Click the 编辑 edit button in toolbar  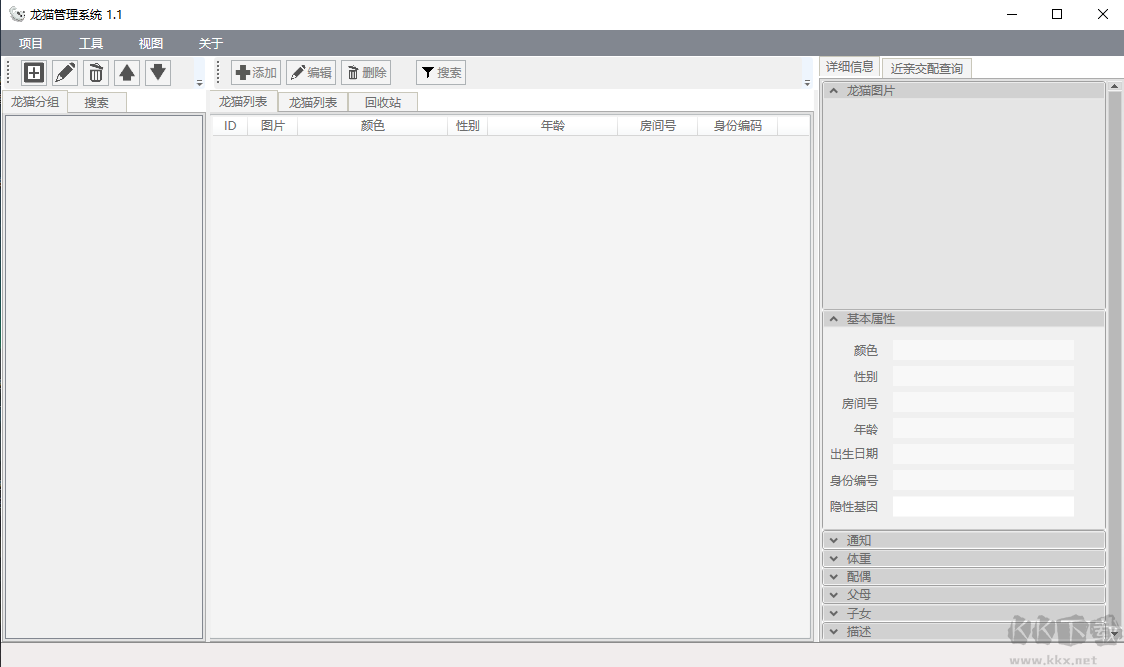tap(311, 73)
